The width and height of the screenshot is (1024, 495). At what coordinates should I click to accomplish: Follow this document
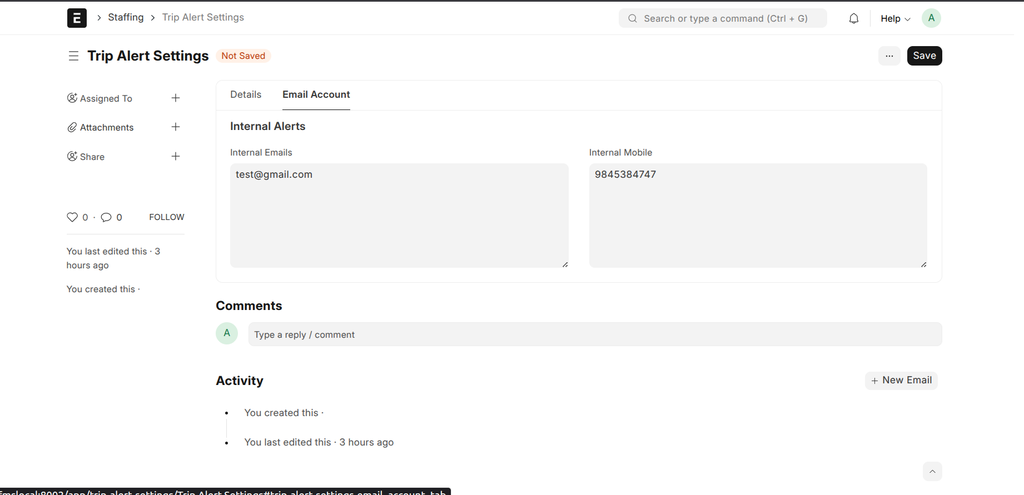click(x=166, y=217)
